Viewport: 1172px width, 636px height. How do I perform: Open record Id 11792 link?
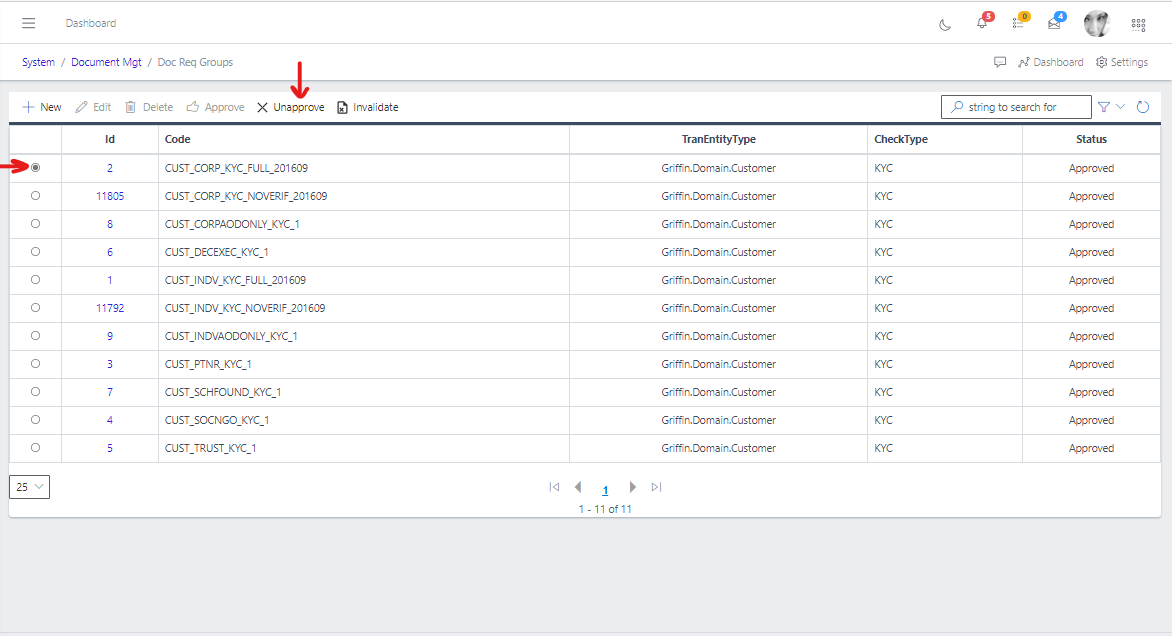[110, 308]
